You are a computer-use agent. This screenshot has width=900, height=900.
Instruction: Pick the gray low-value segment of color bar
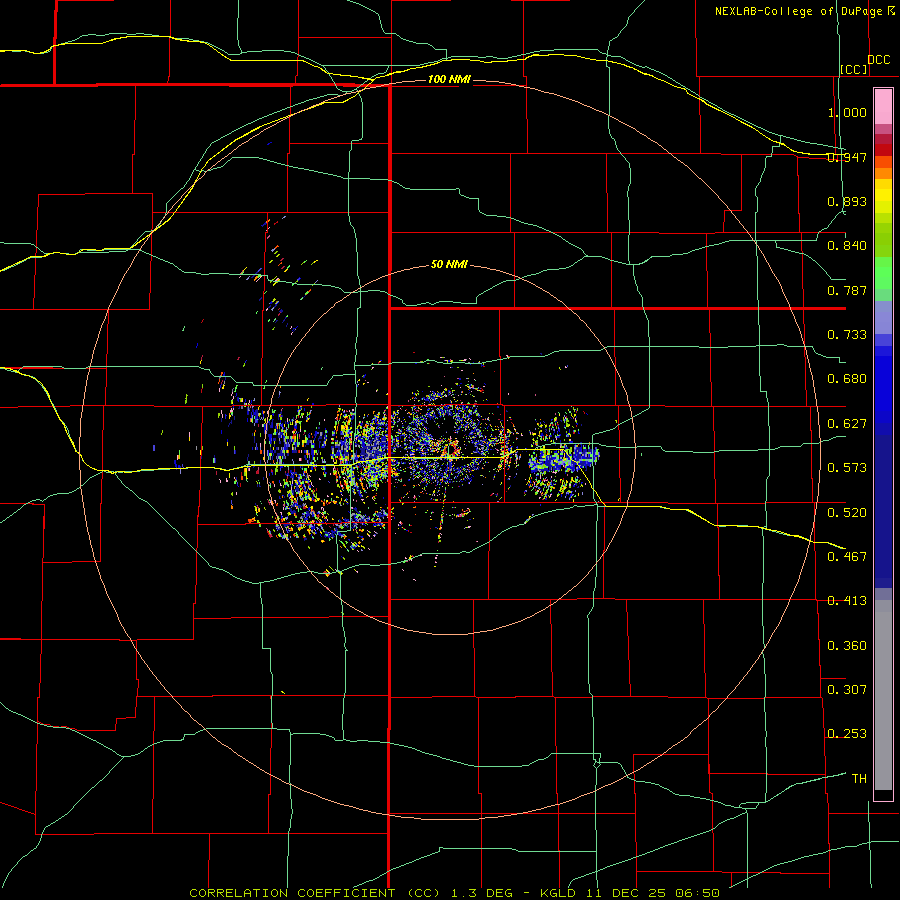pos(883,695)
